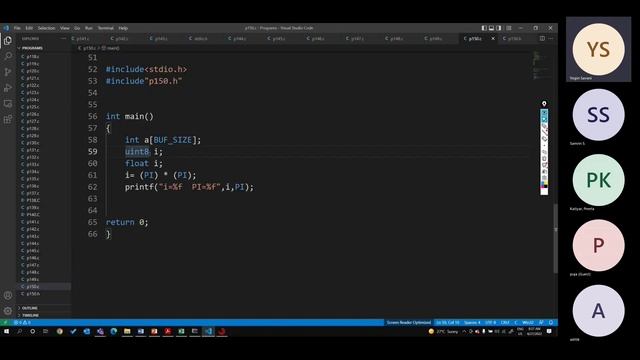Open the errors and warnings status item
Viewport: 640px width, 360px height.
22,322
